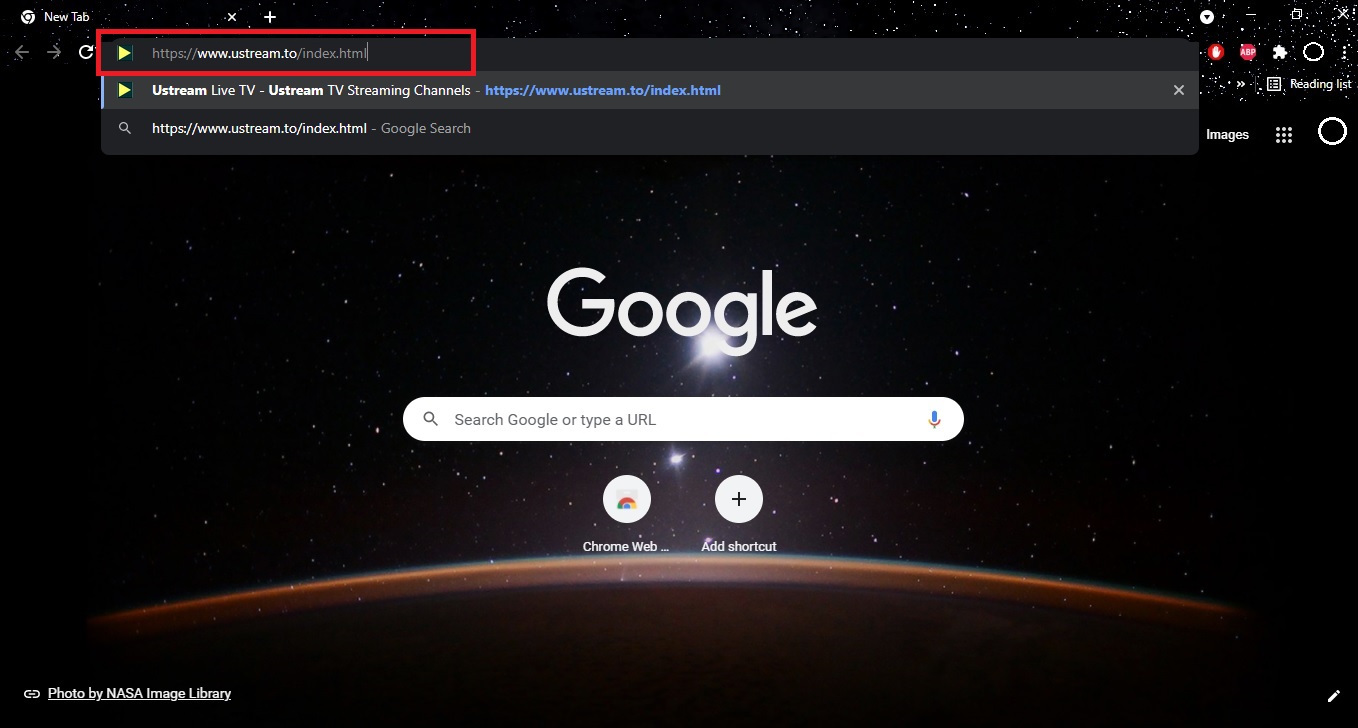
Task: Select the New Tab tab
Action: click(x=128, y=17)
